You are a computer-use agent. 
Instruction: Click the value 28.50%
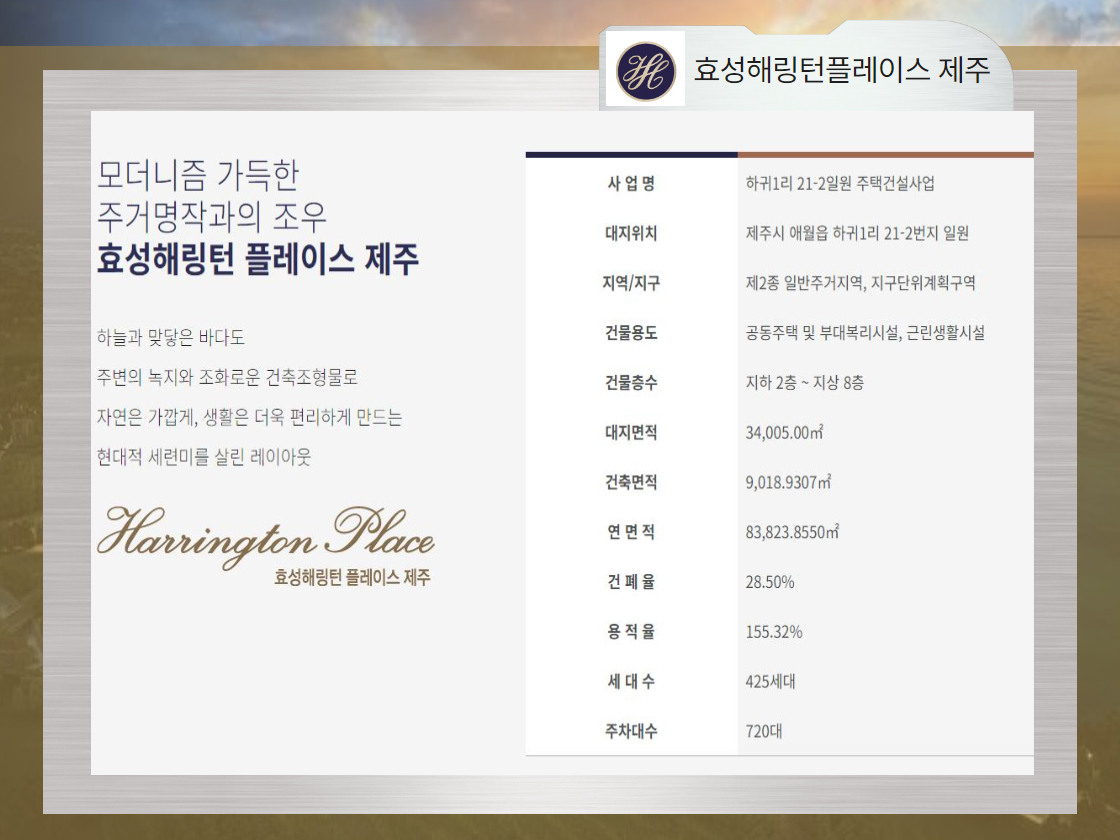770,582
